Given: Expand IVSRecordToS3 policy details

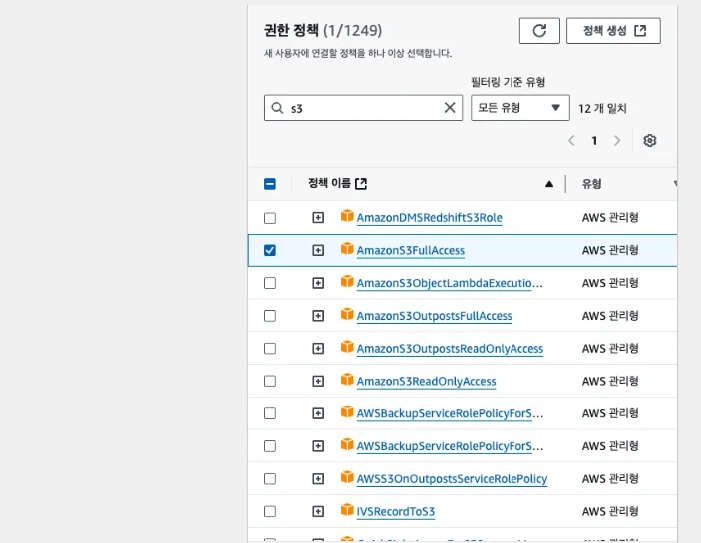Looking at the screenshot, I should pos(318,511).
